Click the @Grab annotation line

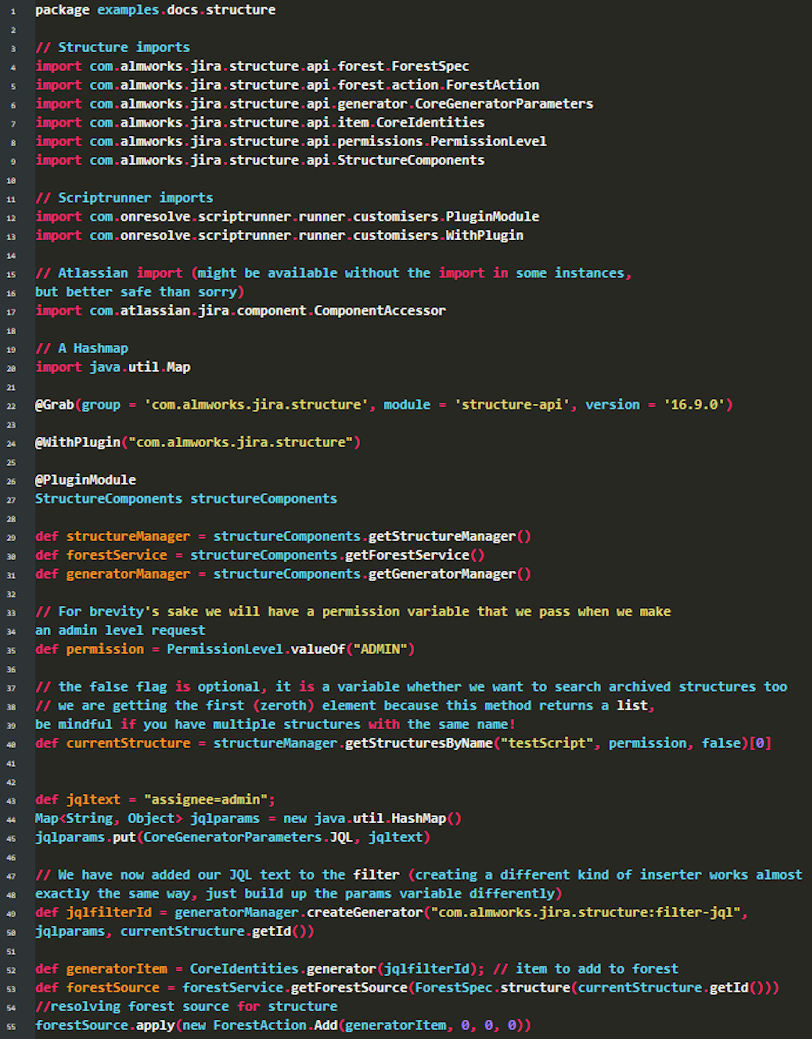coord(384,404)
